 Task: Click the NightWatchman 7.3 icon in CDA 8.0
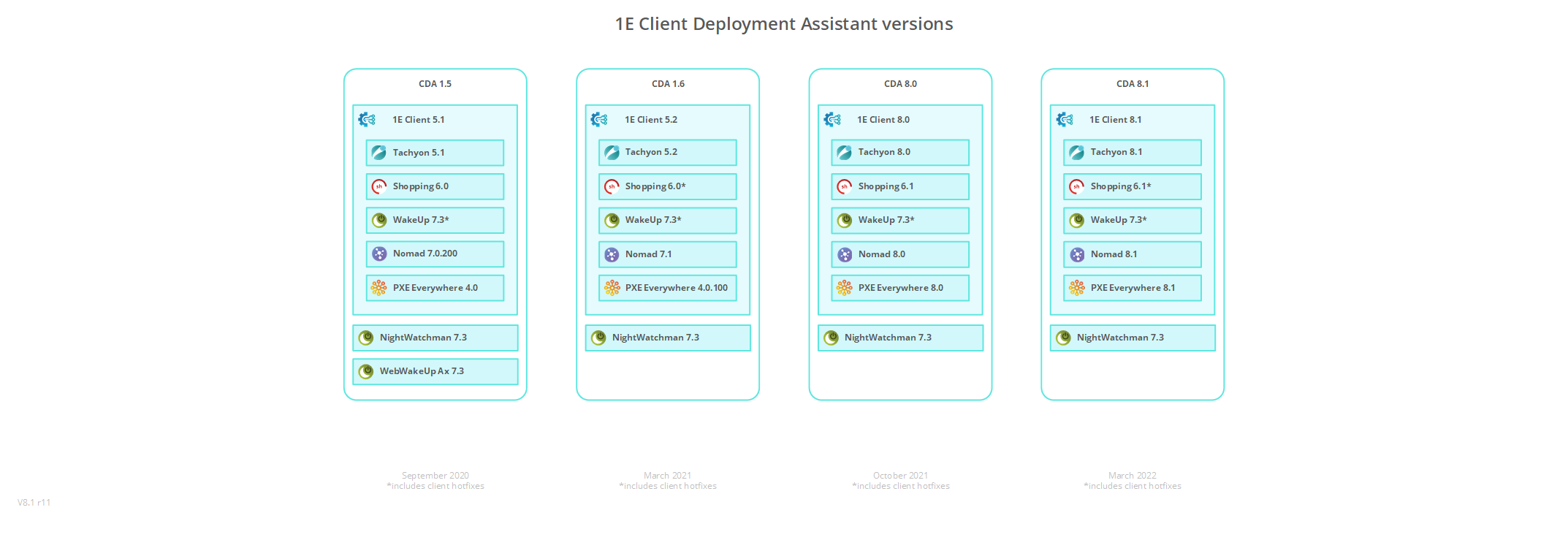click(831, 338)
